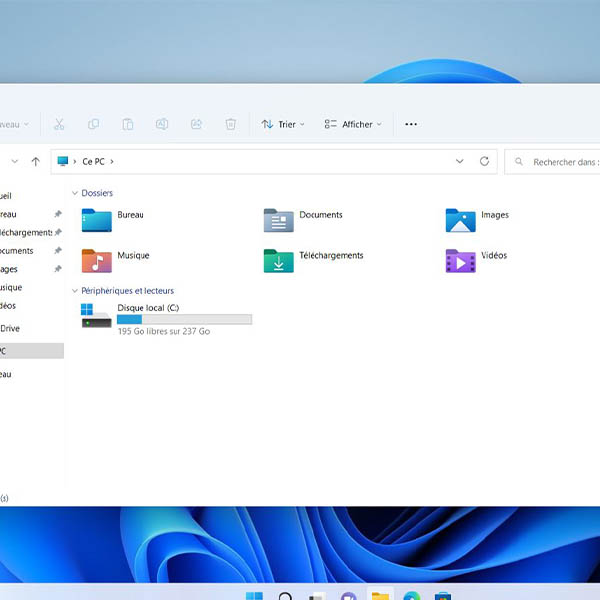The height and width of the screenshot is (600, 600).
Task: Collapse the Périphériques et lecteurs group
Action: [x=74, y=291]
